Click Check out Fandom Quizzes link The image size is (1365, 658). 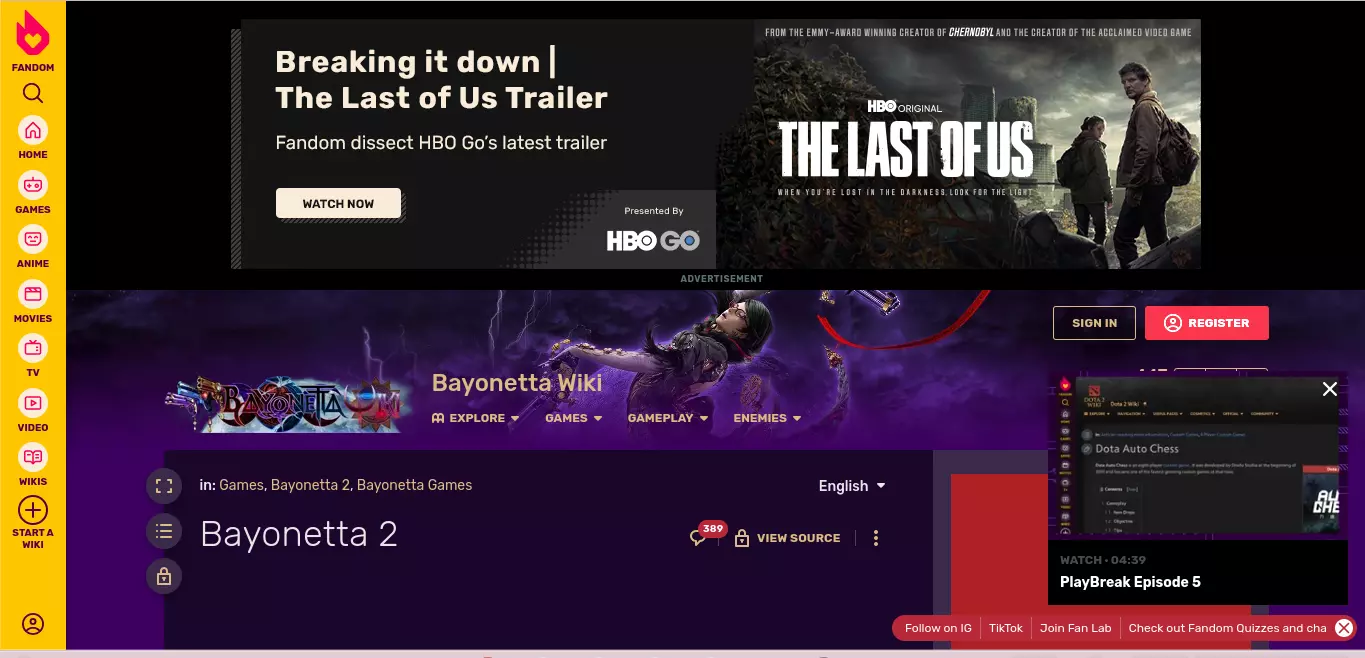[1228, 628]
